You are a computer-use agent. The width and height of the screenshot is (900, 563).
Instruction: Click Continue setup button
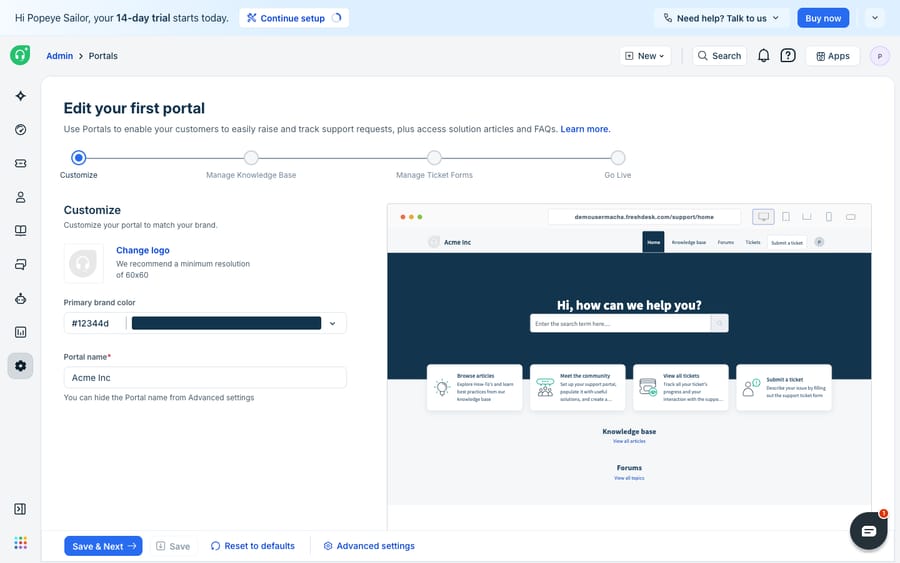294,18
